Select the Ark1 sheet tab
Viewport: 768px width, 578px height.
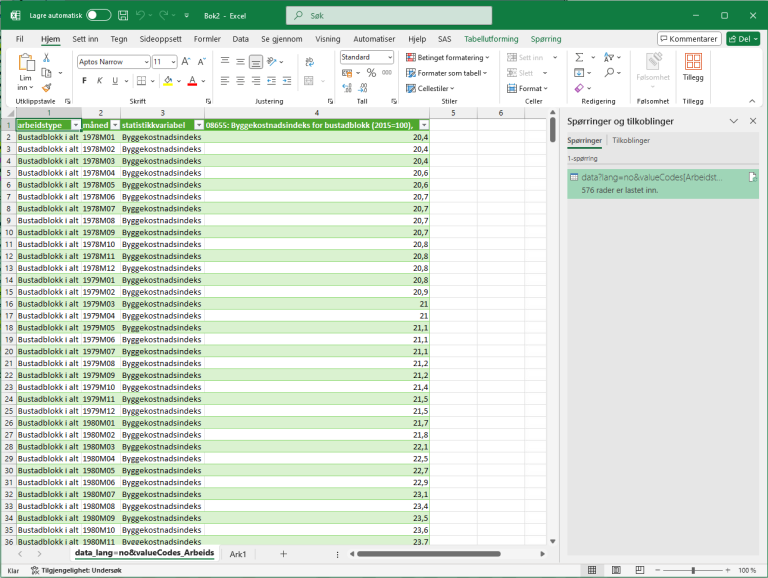[238, 553]
